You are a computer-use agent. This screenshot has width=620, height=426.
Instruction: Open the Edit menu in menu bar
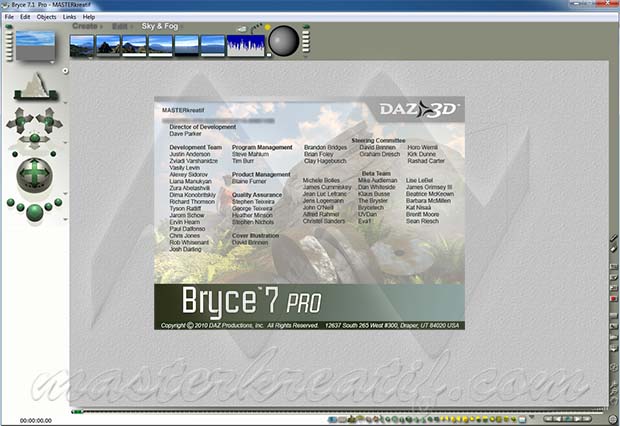pos(25,17)
